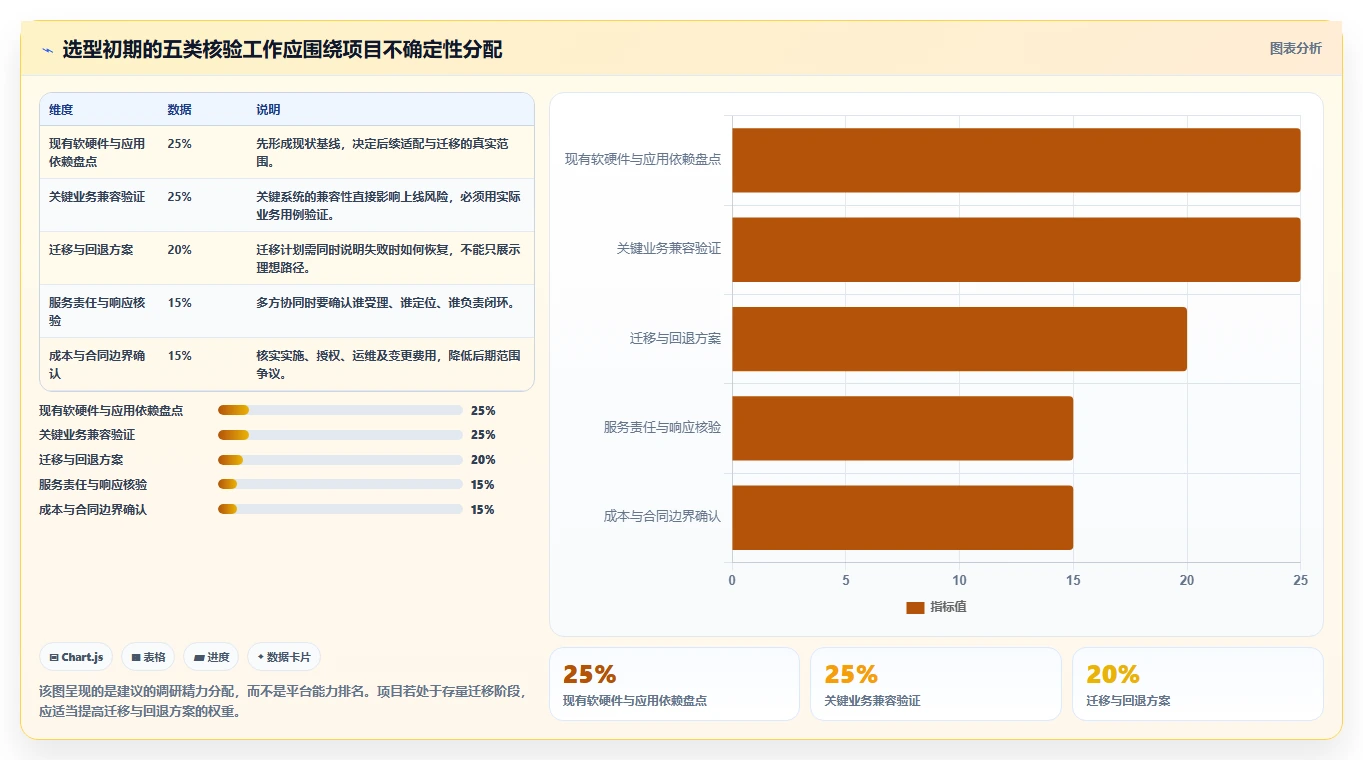Click the title 选型初期的五类核验工作应围绕项目不确定性分配

tap(282, 50)
